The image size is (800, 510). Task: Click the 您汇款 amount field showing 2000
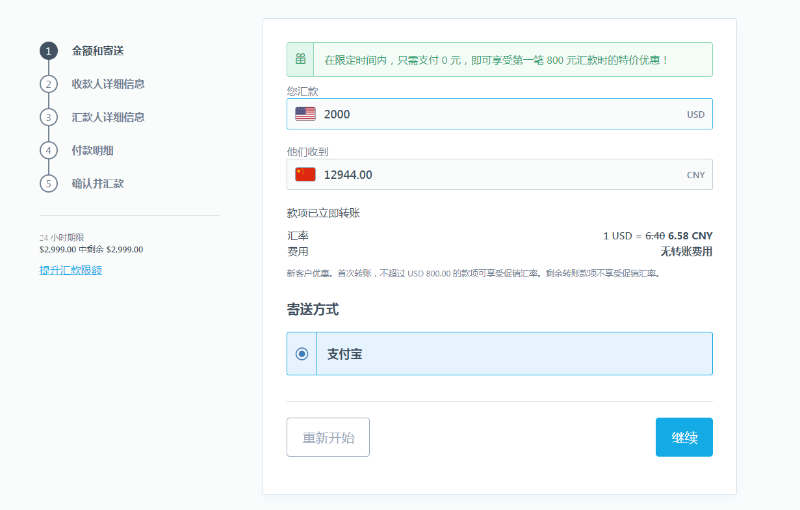tap(499, 114)
